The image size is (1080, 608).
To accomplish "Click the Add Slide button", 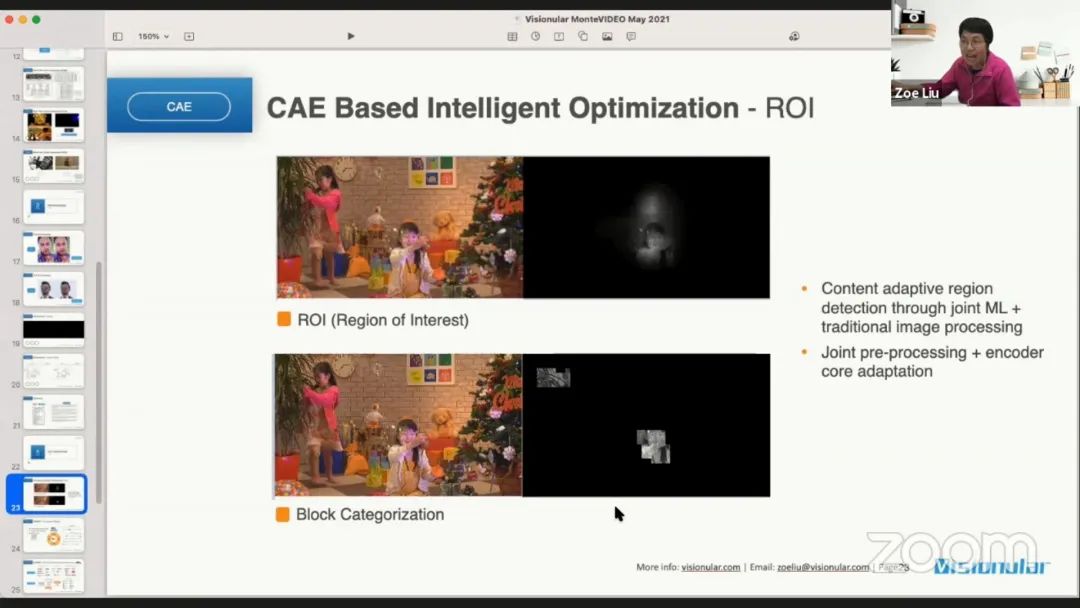I will point(189,36).
